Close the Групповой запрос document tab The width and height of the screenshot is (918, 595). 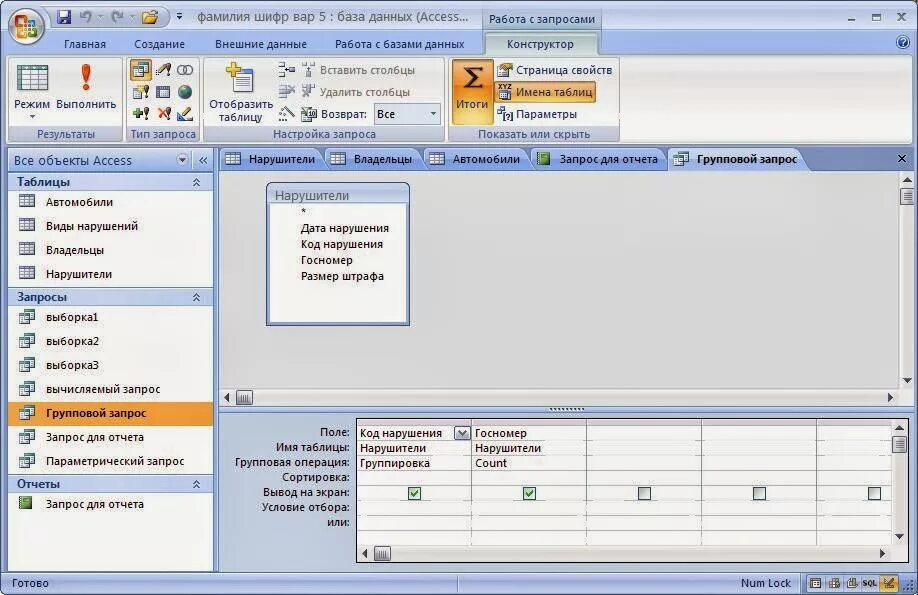[902, 159]
